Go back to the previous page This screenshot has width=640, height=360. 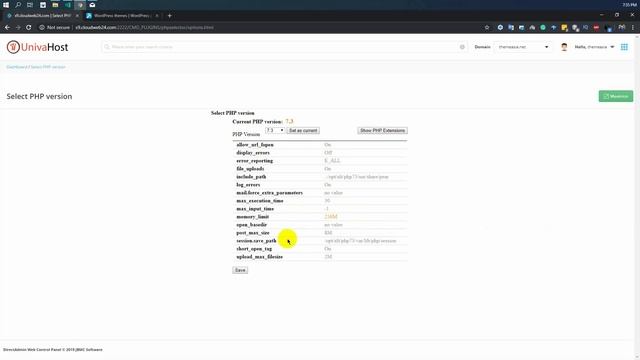pyautogui.click(x=7, y=27)
